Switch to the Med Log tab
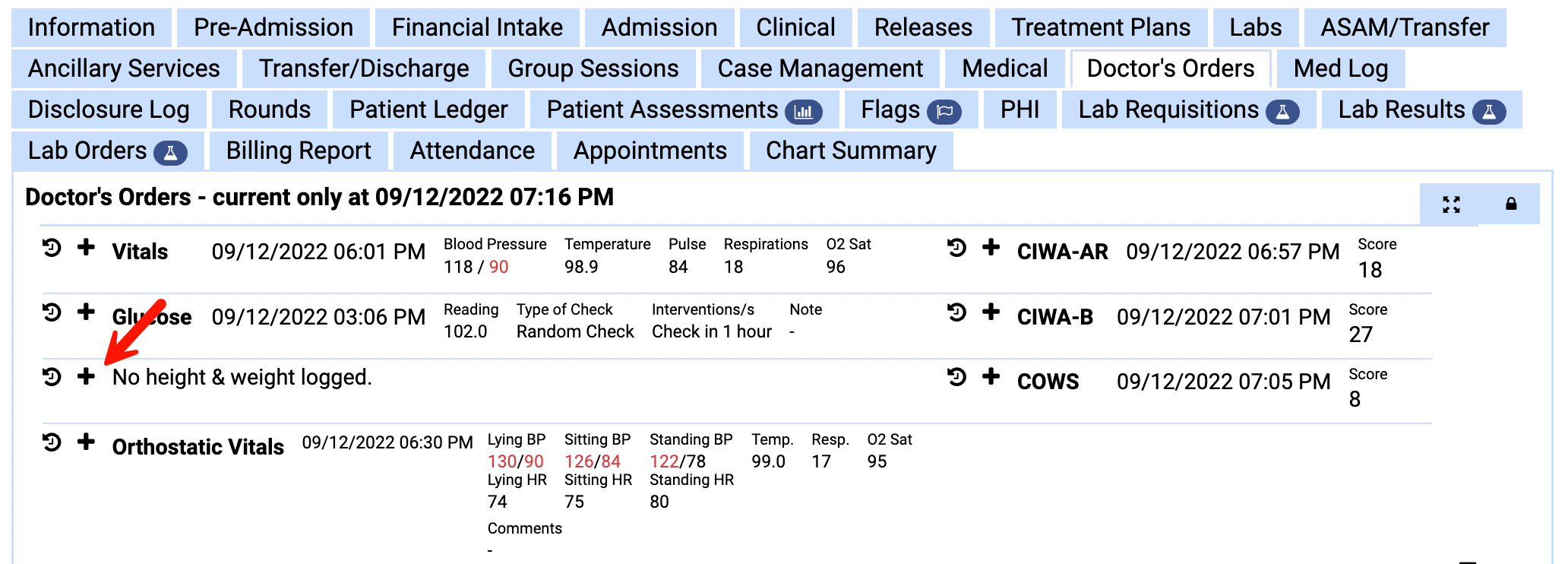1568x564 pixels. coord(1340,68)
